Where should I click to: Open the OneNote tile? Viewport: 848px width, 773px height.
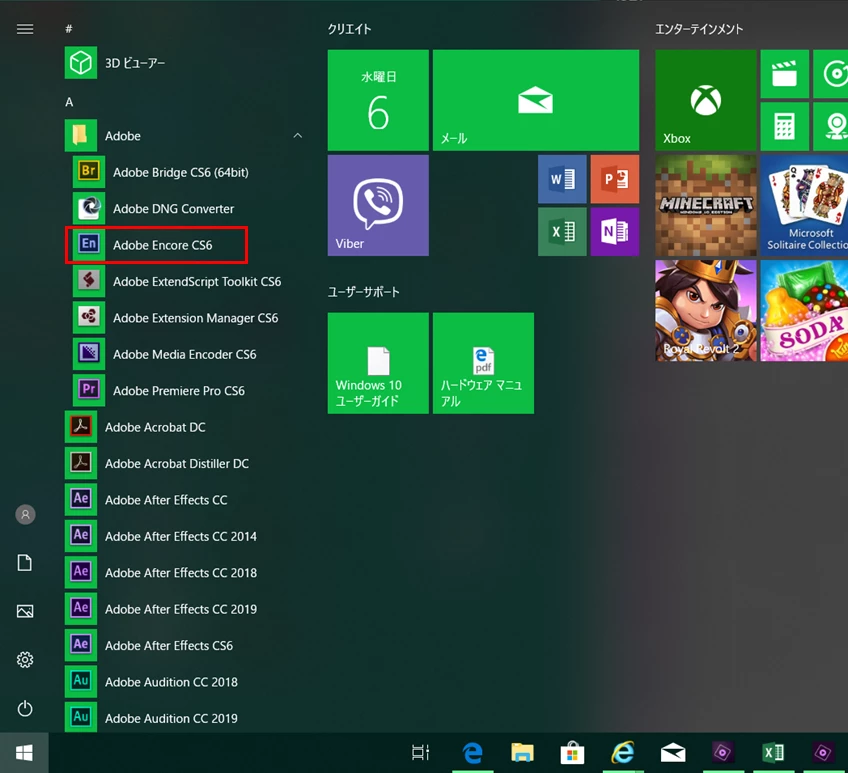pos(615,232)
